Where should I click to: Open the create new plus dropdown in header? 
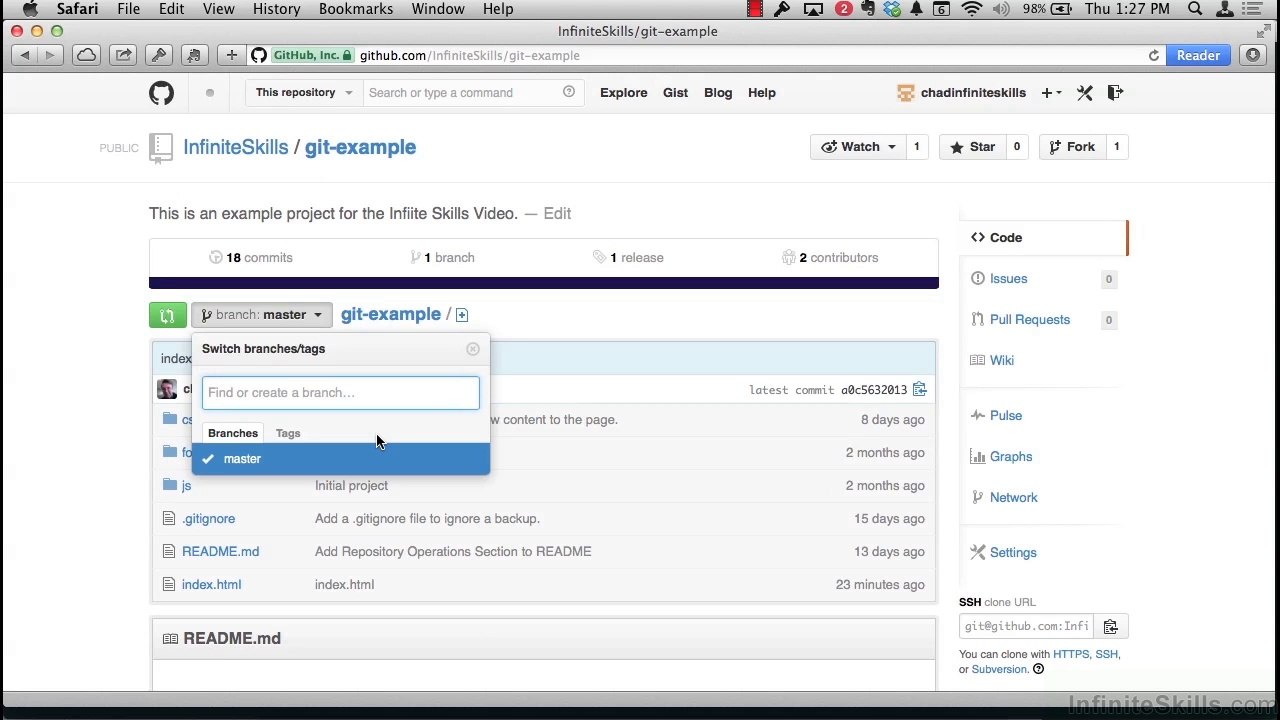pyautogui.click(x=1051, y=93)
